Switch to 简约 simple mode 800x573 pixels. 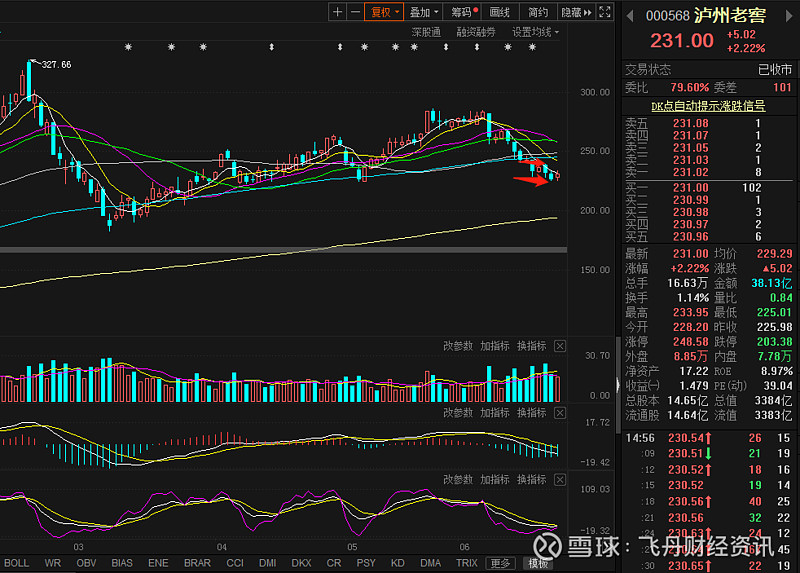[538, 12]
